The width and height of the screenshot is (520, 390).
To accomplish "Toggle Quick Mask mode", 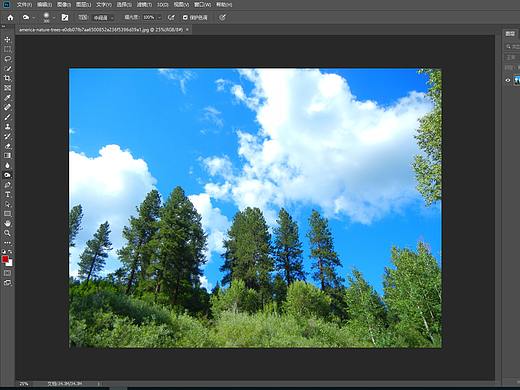I will tap(7, 273).
